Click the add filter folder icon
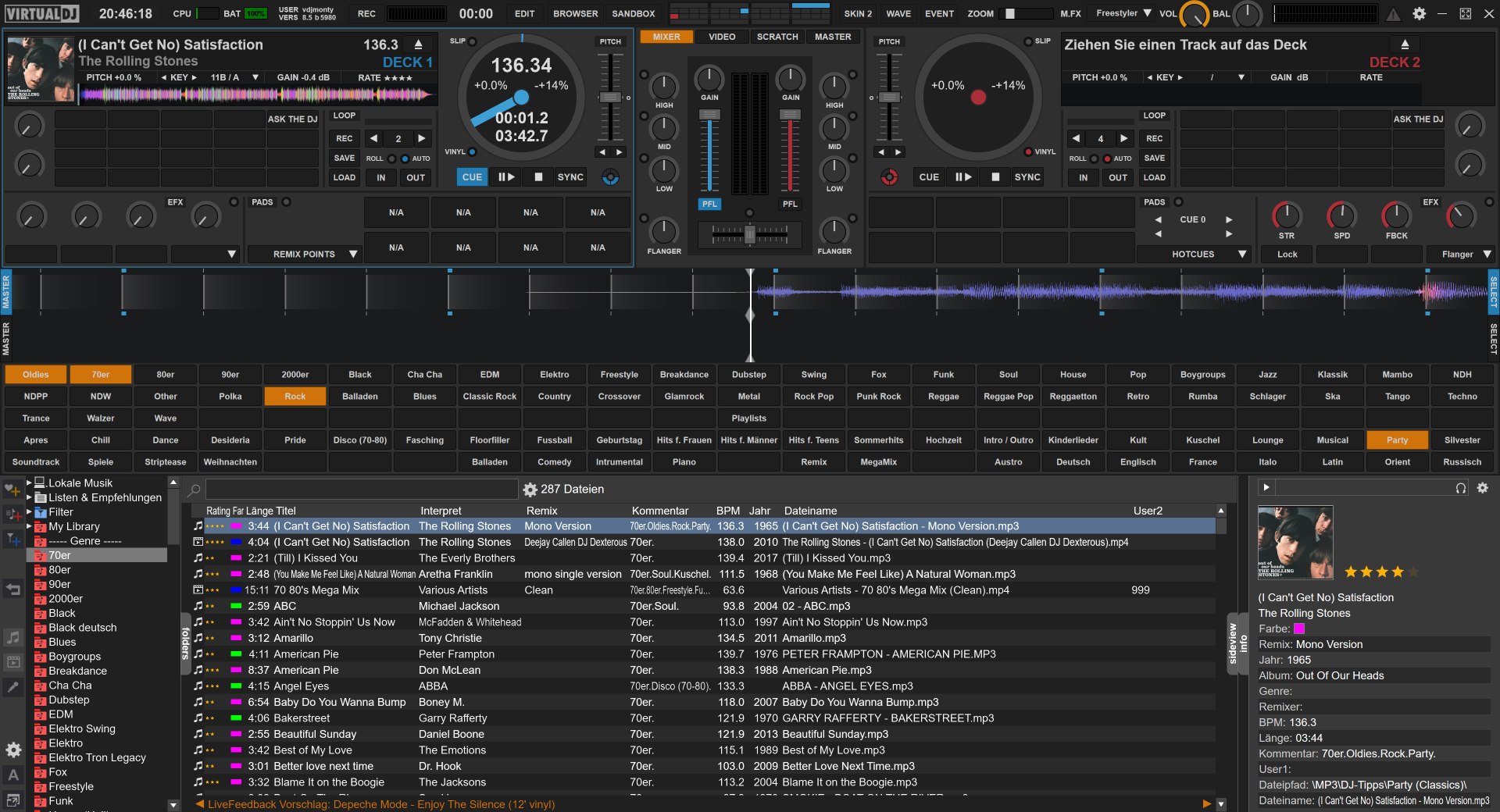This screenshot has height=812, width=1500. click(x=13, y=539)
